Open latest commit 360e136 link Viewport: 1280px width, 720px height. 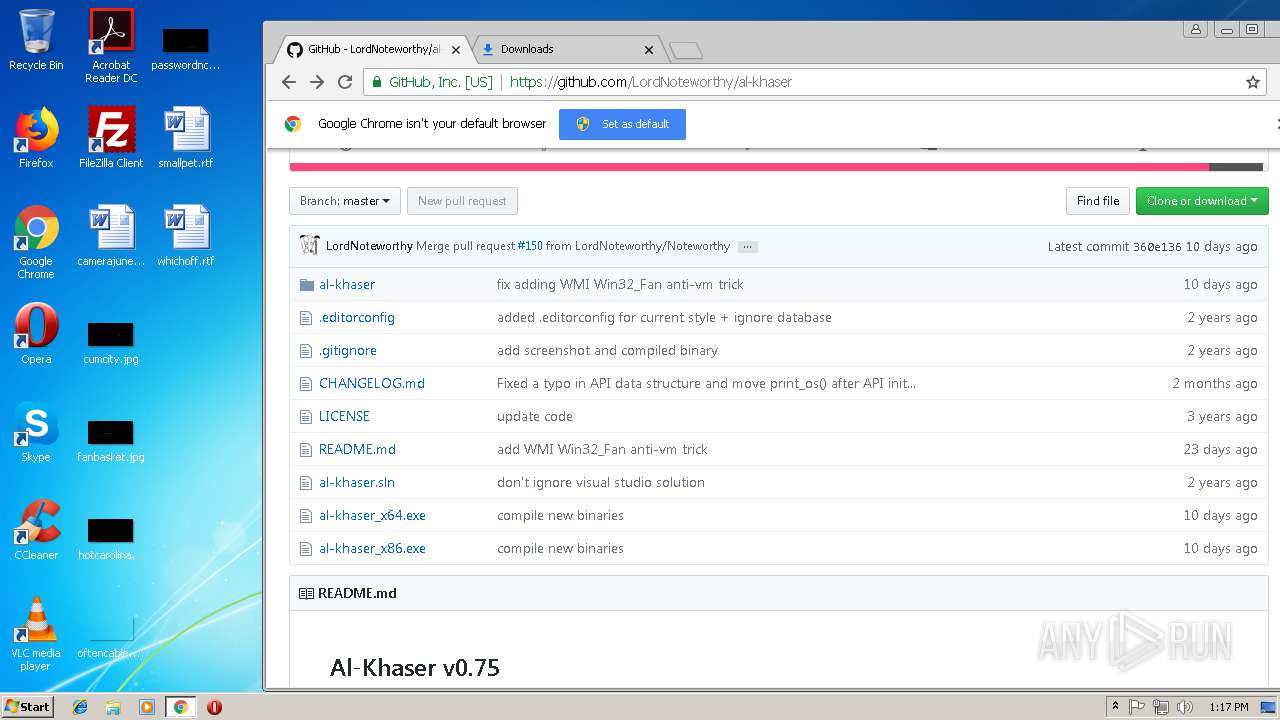pos(1157,247)
